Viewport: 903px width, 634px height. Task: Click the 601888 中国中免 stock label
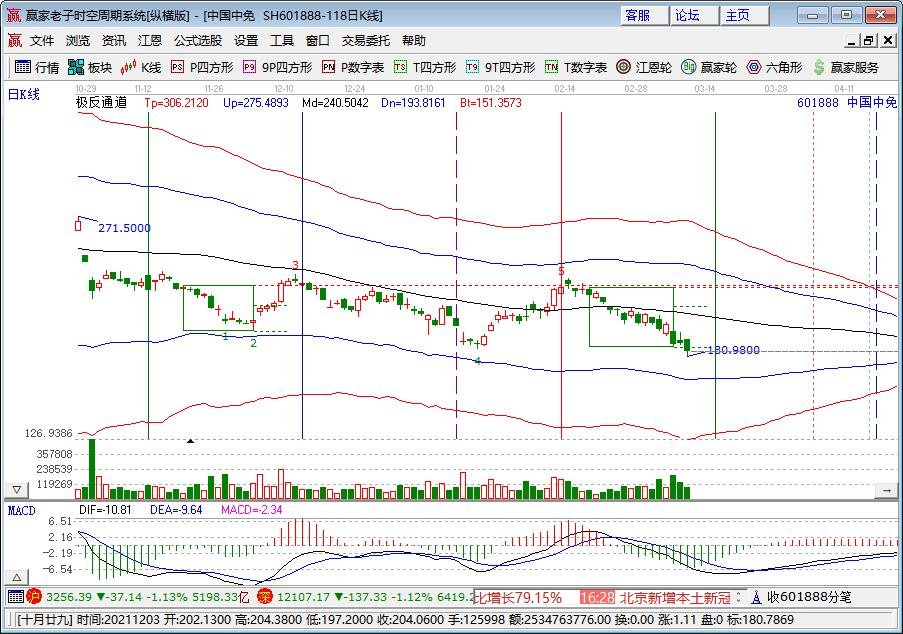click(847, 102)
